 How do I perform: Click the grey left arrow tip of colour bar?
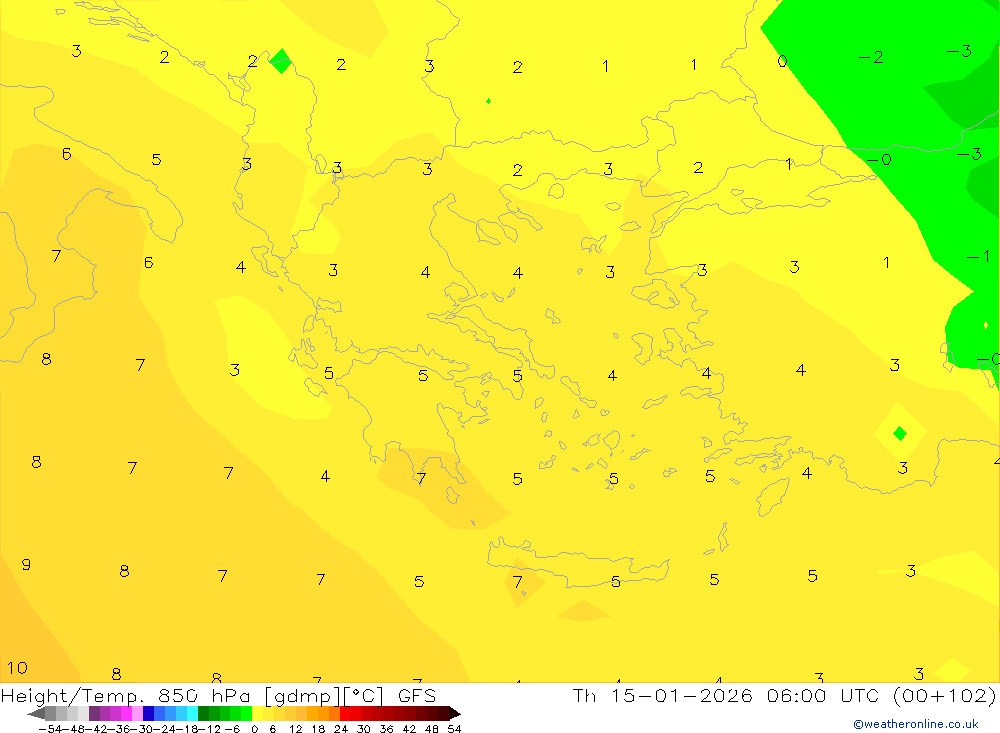35,714
